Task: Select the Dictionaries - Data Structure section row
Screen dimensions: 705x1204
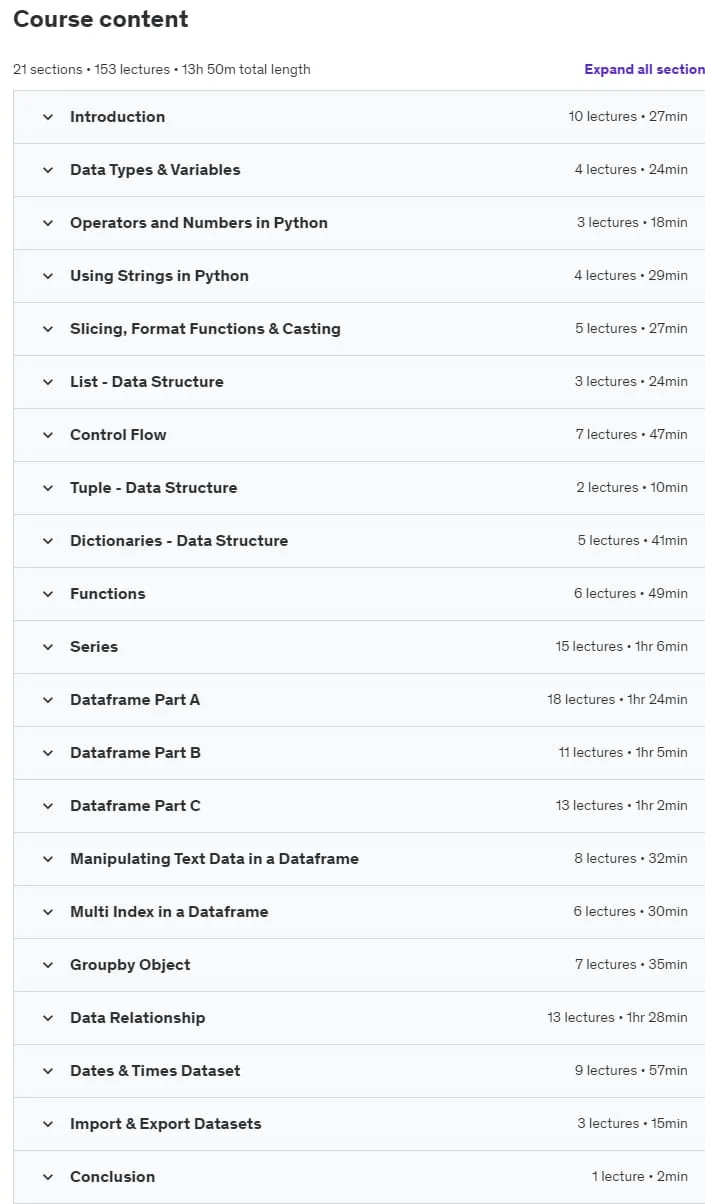Action: (359, 541)
